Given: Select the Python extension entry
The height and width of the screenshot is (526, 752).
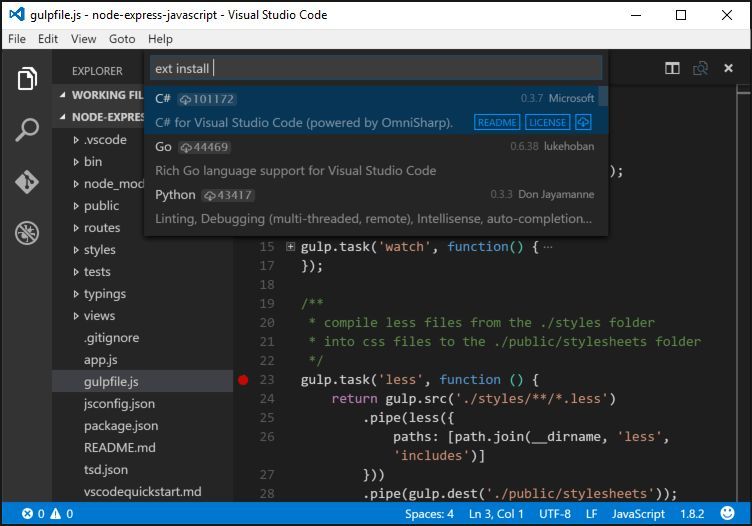Looking at the screenshot, I should [375, 207].
